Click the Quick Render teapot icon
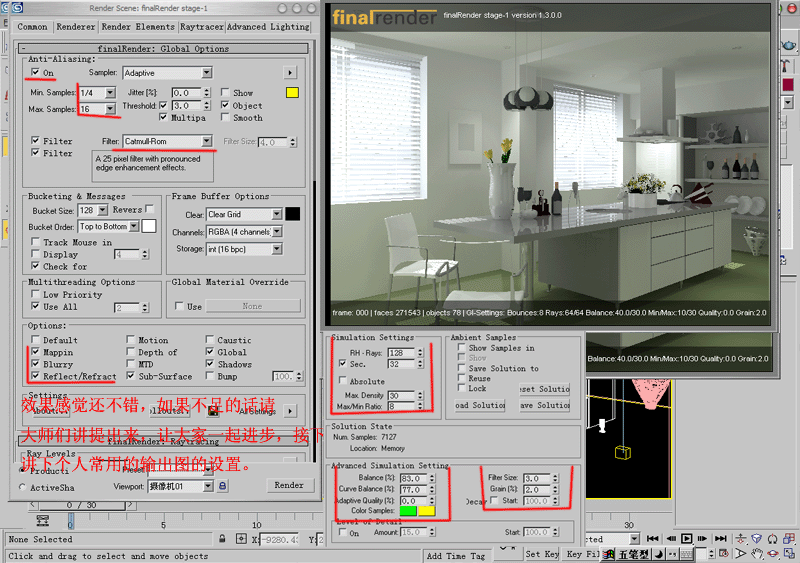Screen dimensions: 800x563 coord(789,45)
